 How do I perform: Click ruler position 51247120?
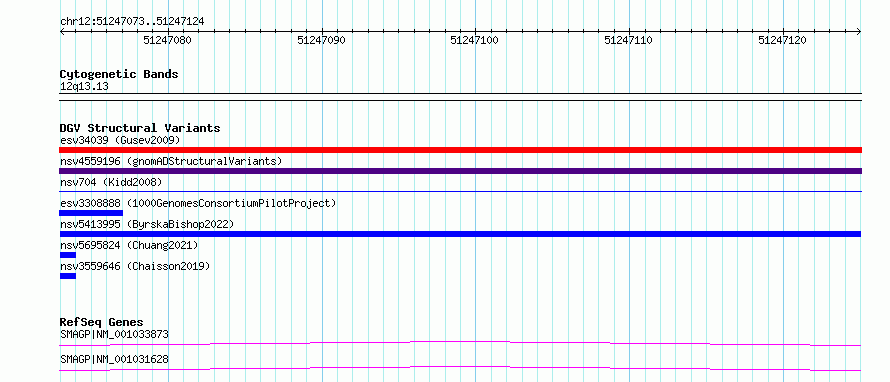tap(782, 40)
